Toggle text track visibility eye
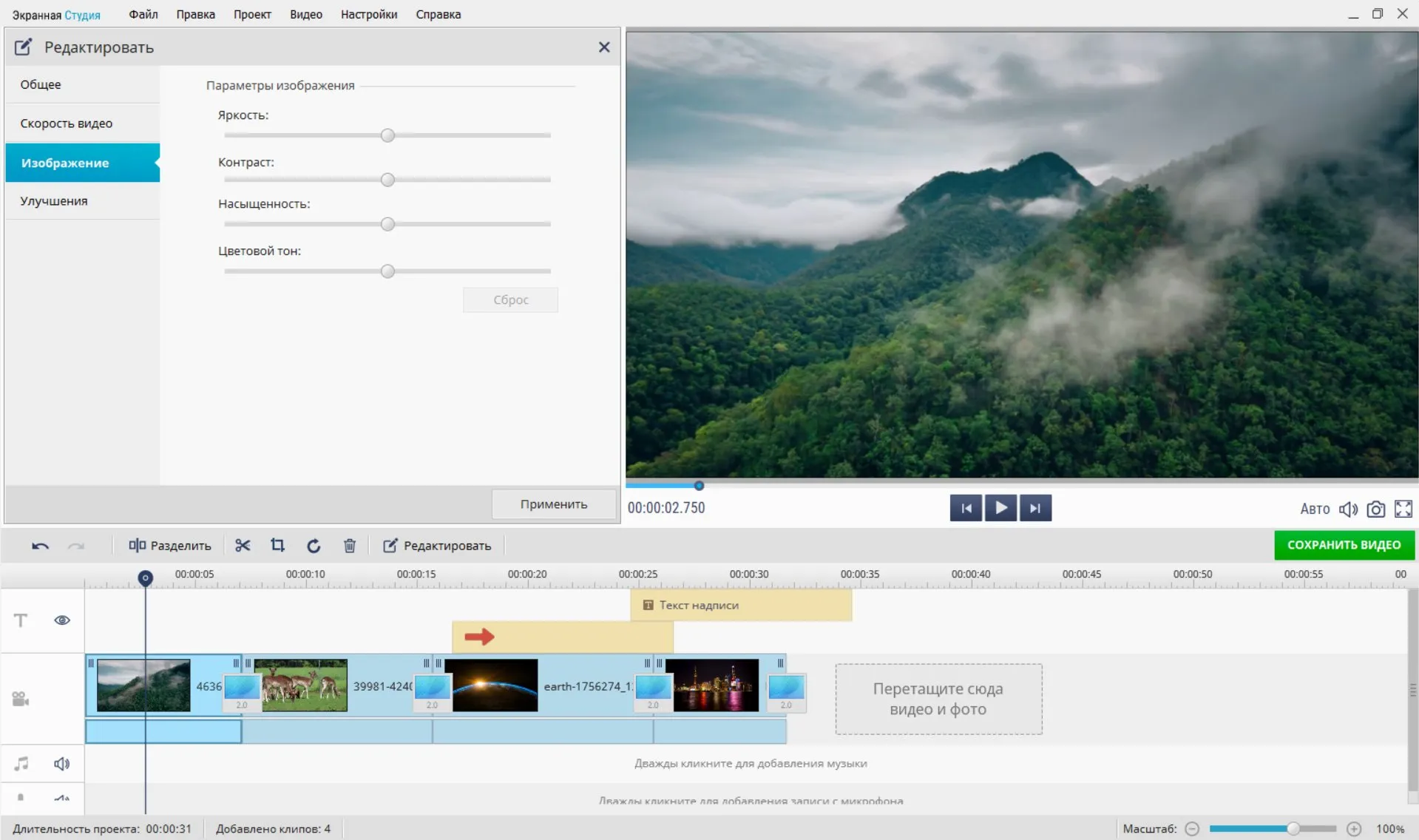The image size is (1419, 840). [62, 620]
